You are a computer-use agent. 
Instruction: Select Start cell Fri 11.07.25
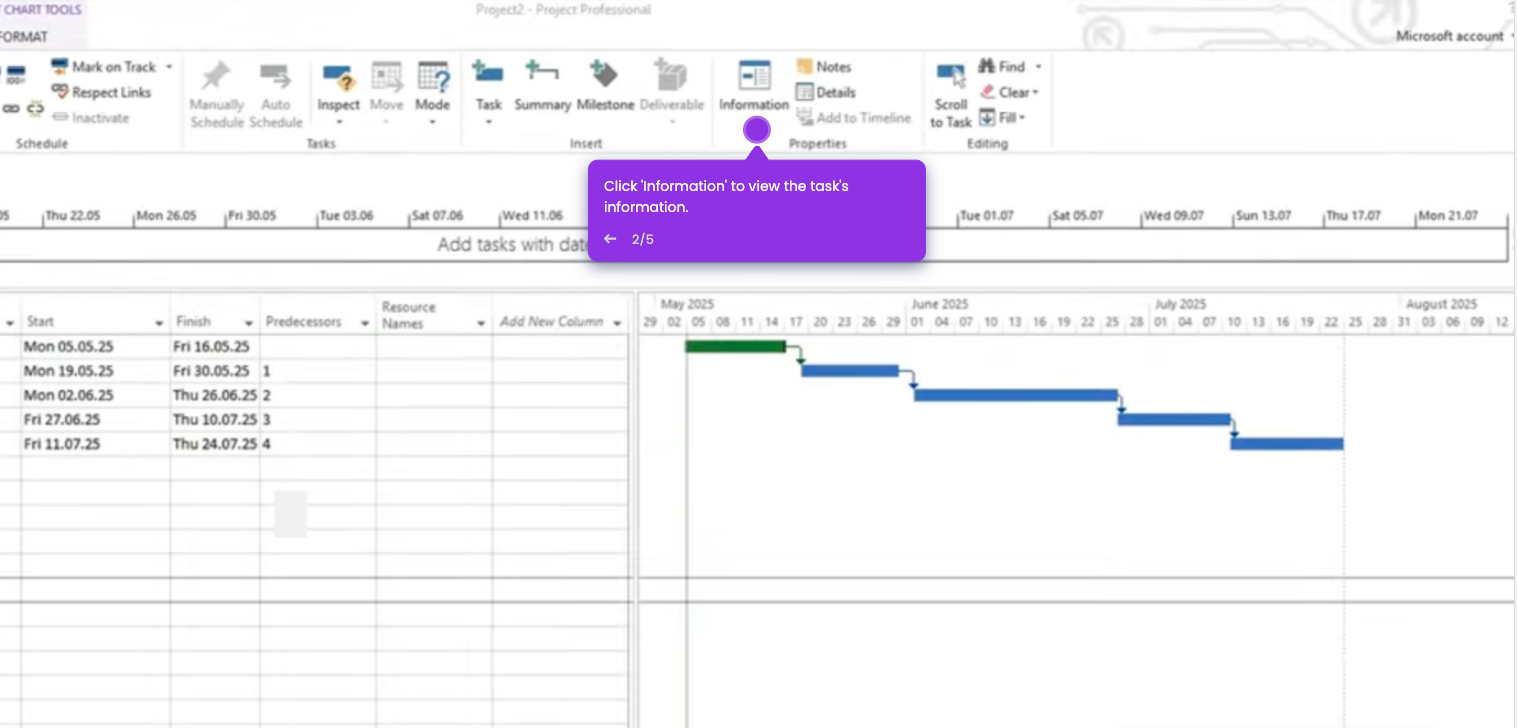(x=95, y=444)
